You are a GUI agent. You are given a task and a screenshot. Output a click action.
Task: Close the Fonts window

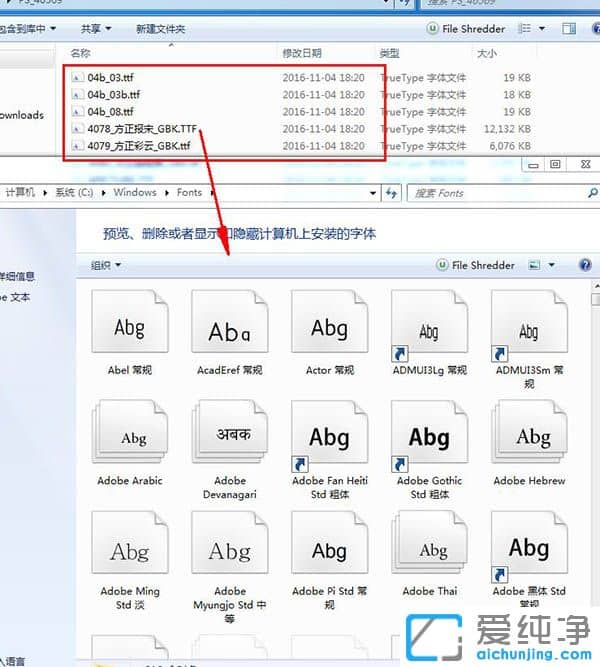(x=586, y=165)
